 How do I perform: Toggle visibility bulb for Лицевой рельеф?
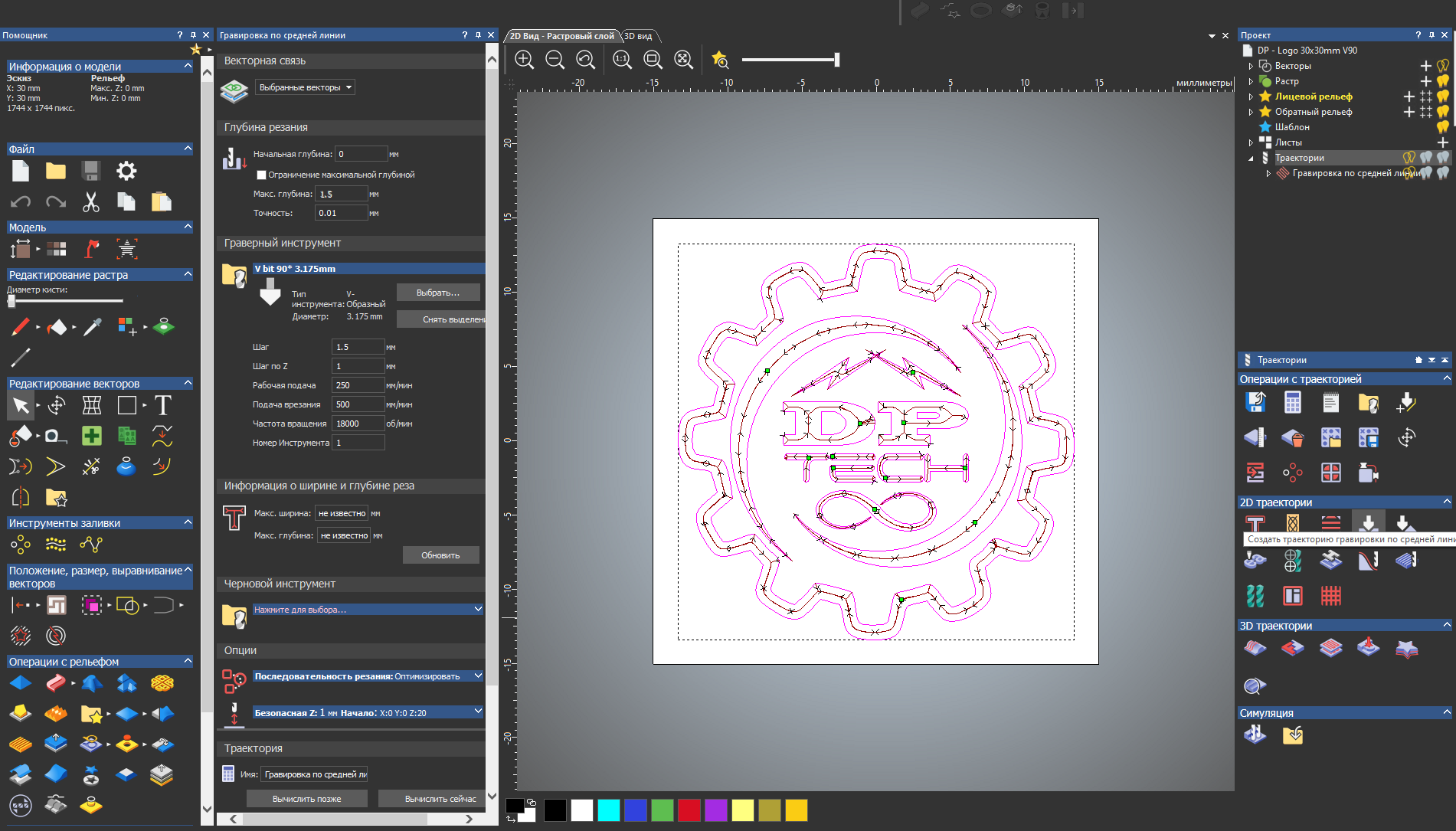click(x=1442, y=97)
